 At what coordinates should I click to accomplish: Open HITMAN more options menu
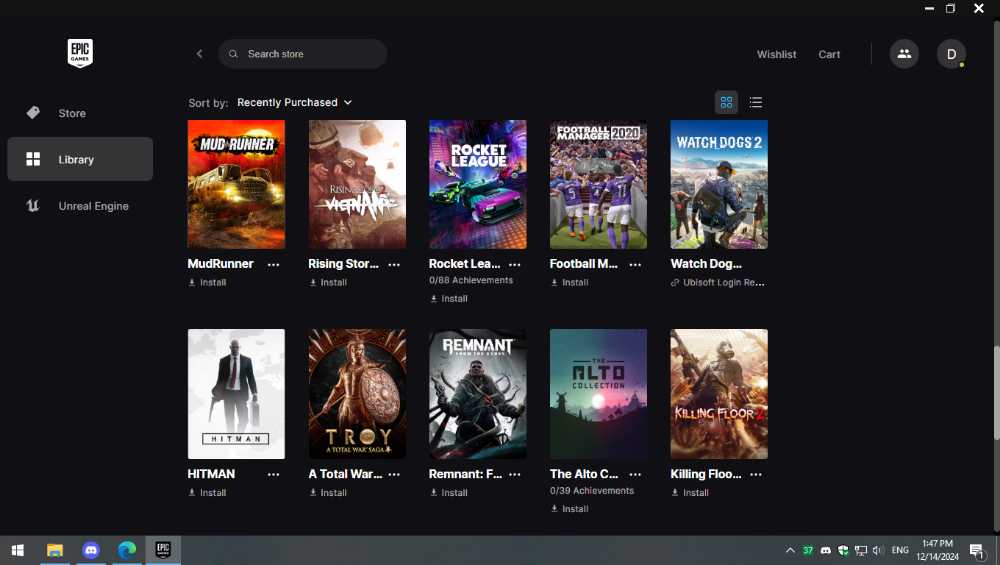[x=274, y=474]
